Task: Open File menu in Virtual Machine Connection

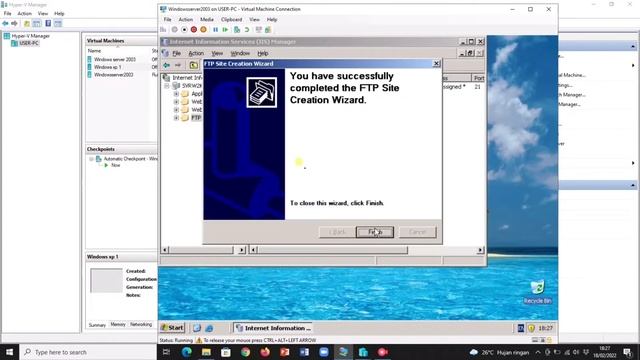Action: 167,19
